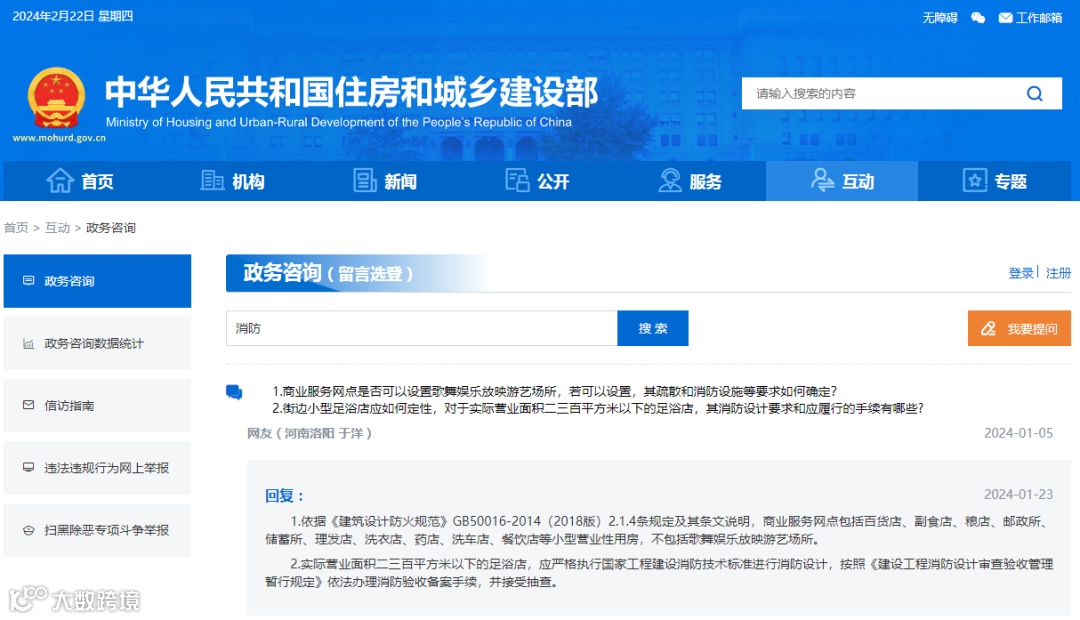Screen dimensions: 1080x620
Task: Click 互动 in the breadcrumb
Action: (x=58, y=227)
